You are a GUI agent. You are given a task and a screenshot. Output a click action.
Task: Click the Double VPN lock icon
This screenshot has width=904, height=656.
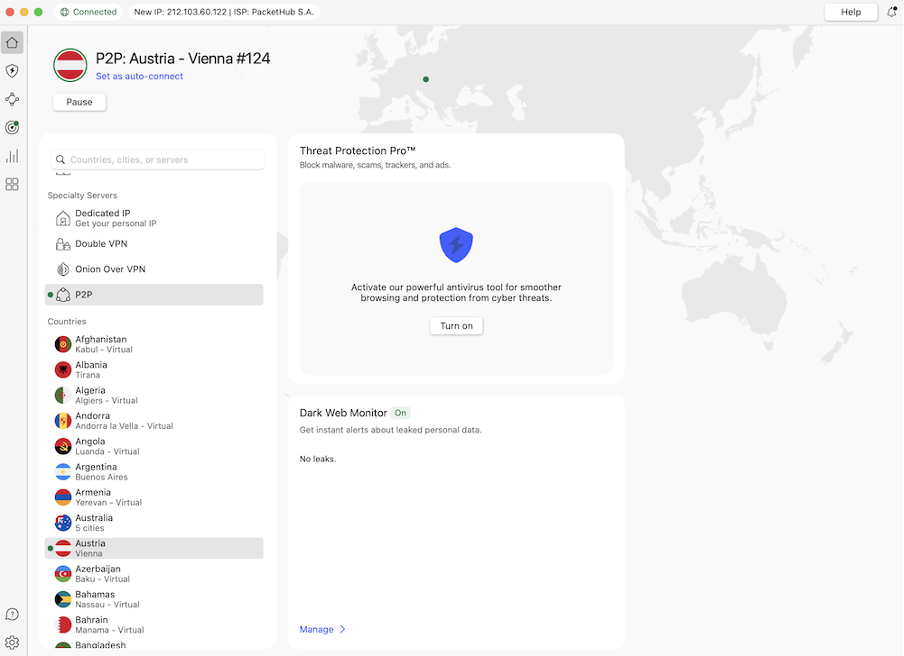63,244
